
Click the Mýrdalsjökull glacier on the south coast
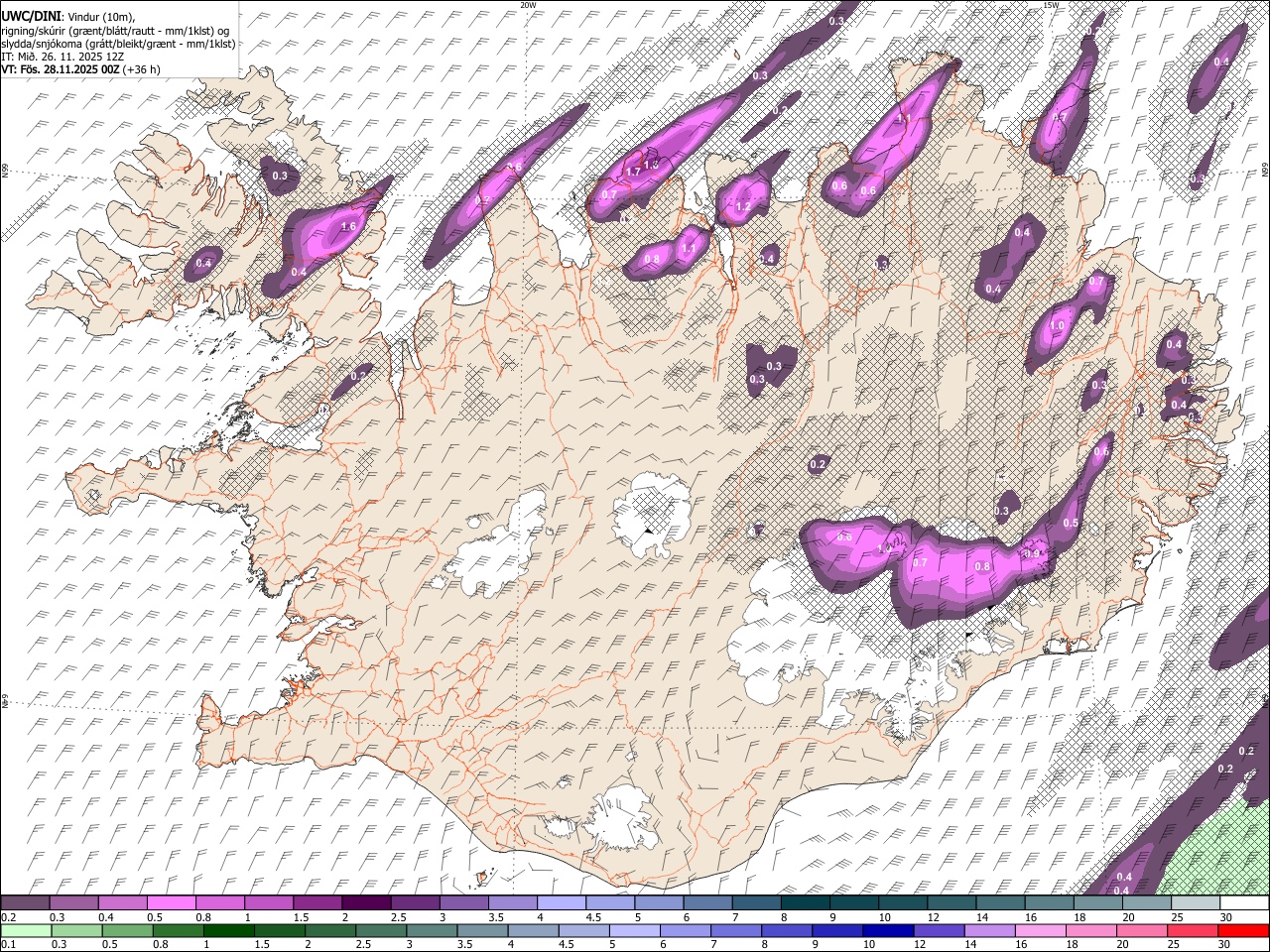coord(622,818)
